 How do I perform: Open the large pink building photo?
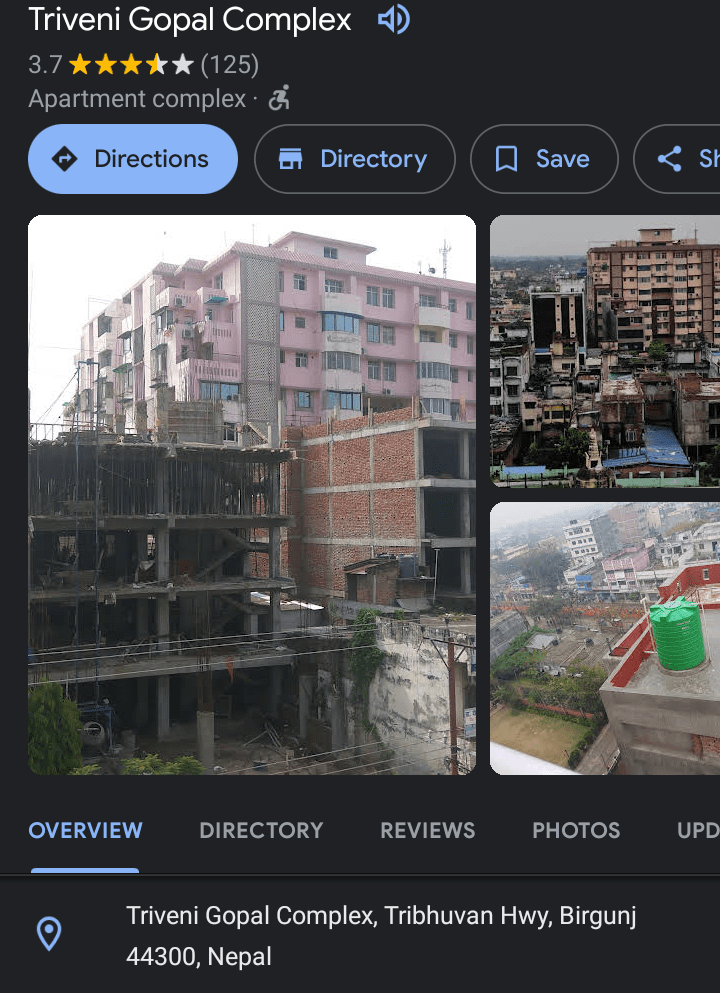pos(252,495)
